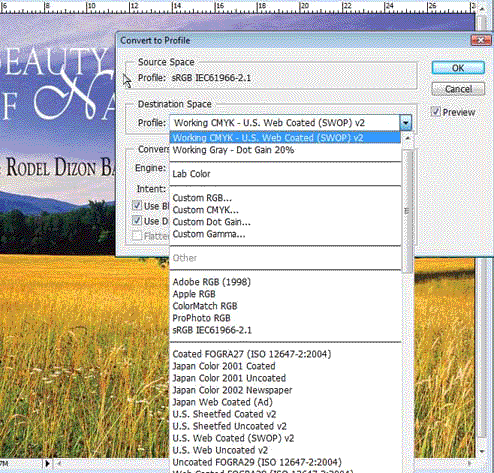Choose Custom Gamma... option
The width and height of the screenshot is (494, 473).
tap(285, 234)
